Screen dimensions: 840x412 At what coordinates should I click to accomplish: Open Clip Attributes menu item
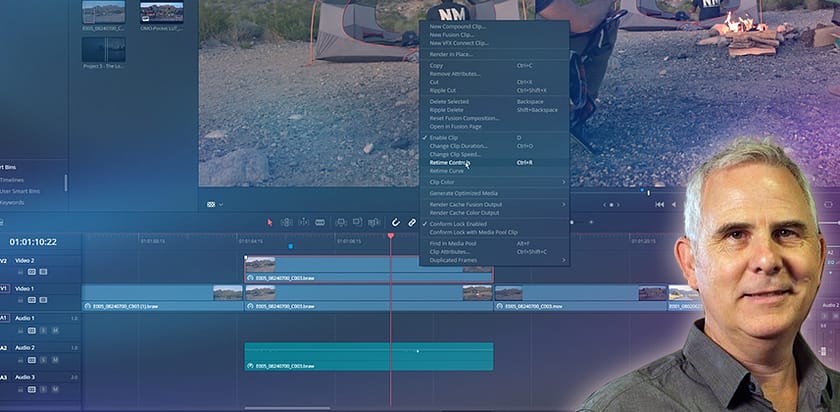(493, 252)
